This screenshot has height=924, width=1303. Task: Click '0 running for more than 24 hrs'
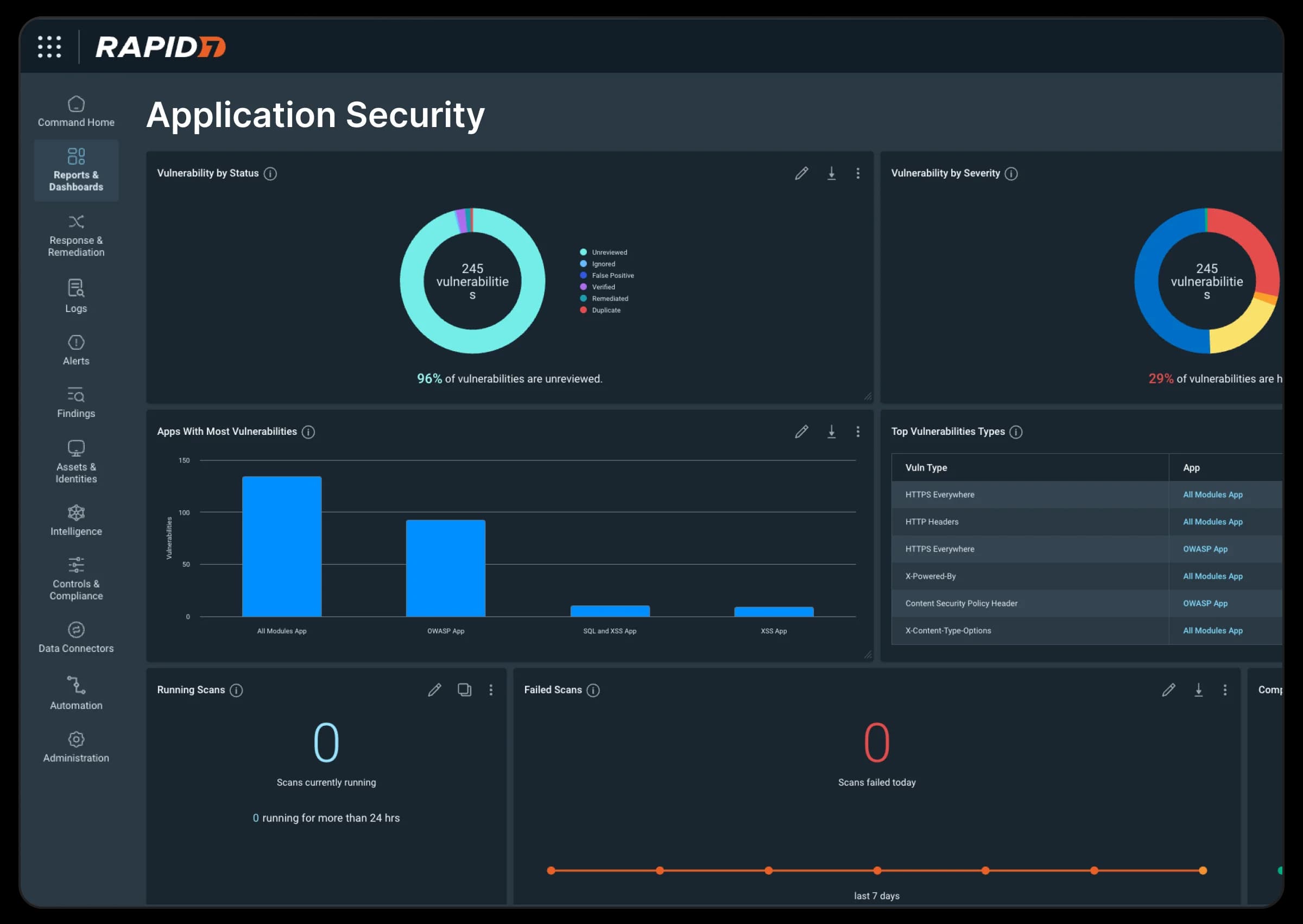327,818
